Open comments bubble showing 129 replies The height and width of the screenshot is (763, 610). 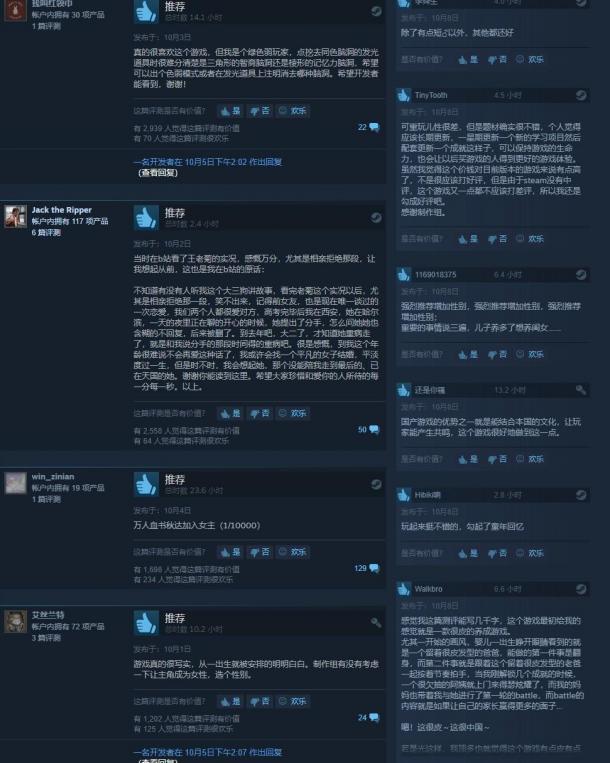pos(367,568)
